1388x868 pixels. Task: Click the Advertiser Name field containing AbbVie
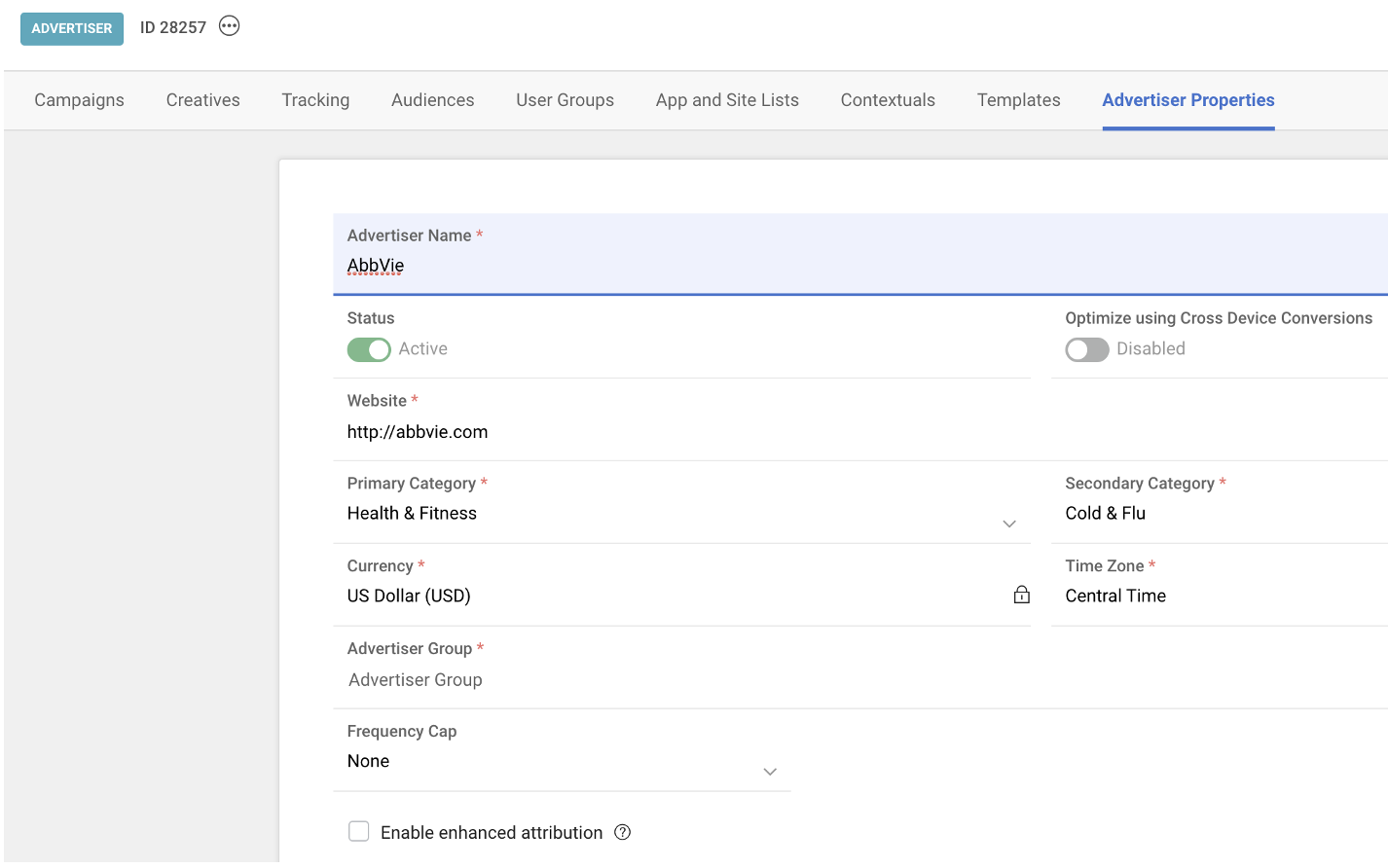coord(860,254)
